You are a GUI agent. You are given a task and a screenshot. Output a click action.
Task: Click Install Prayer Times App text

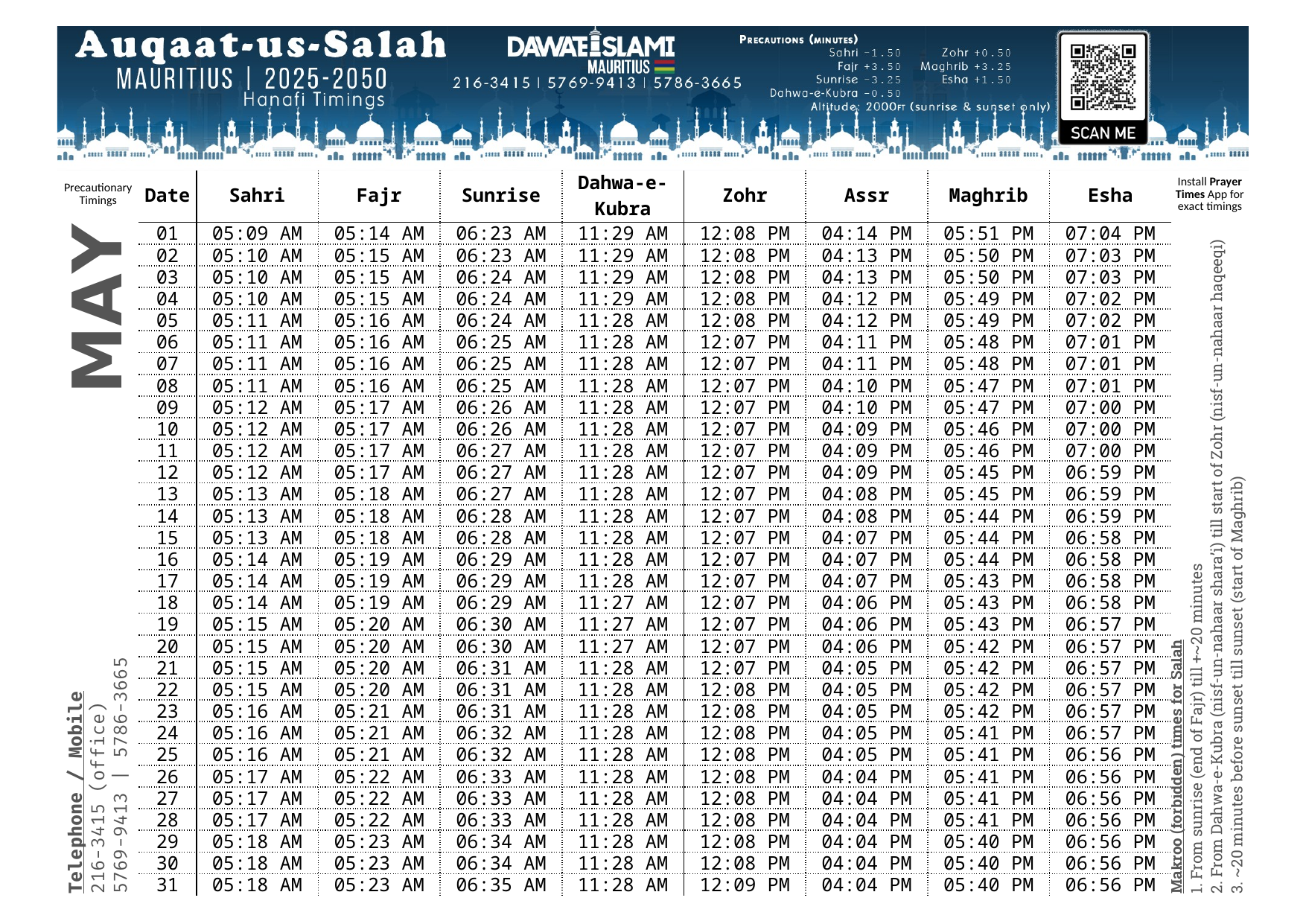pyautogui.click(x=1209, y=194)
